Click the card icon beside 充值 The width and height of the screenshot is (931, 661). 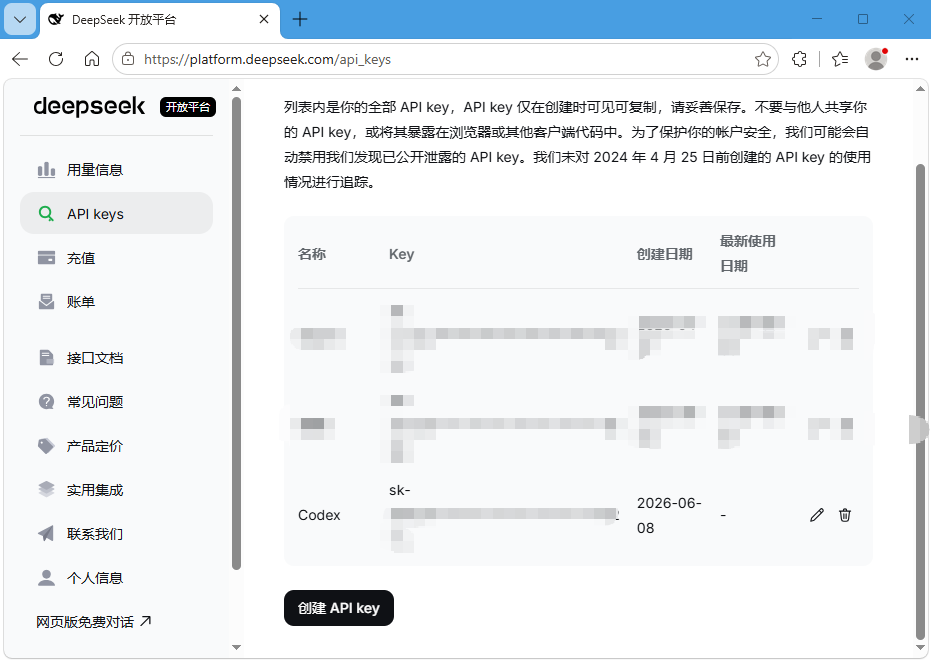pos(46,258)
